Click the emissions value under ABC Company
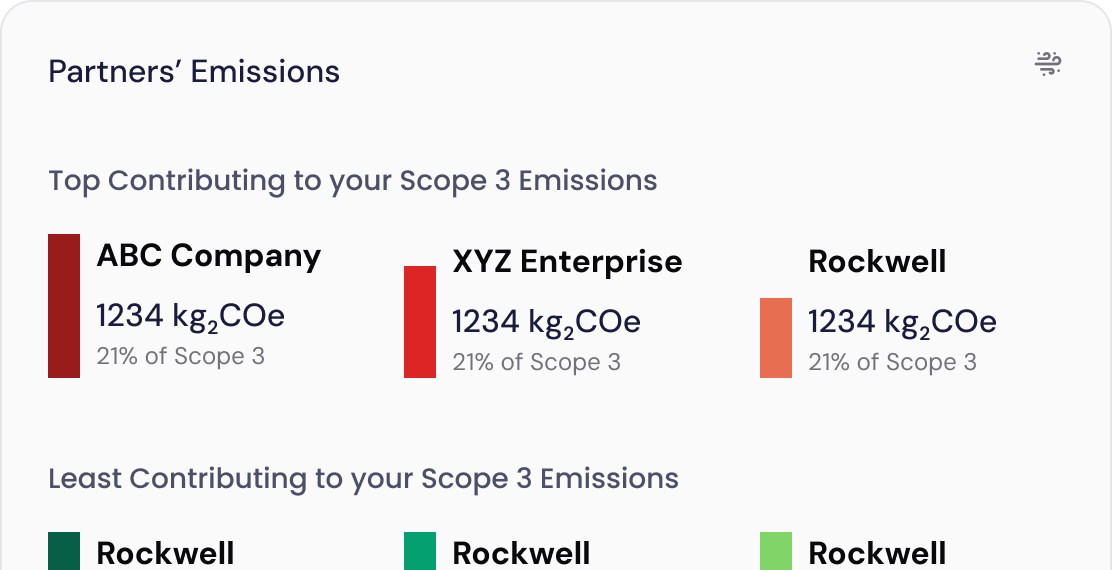1112x570 pixels. 190,316
